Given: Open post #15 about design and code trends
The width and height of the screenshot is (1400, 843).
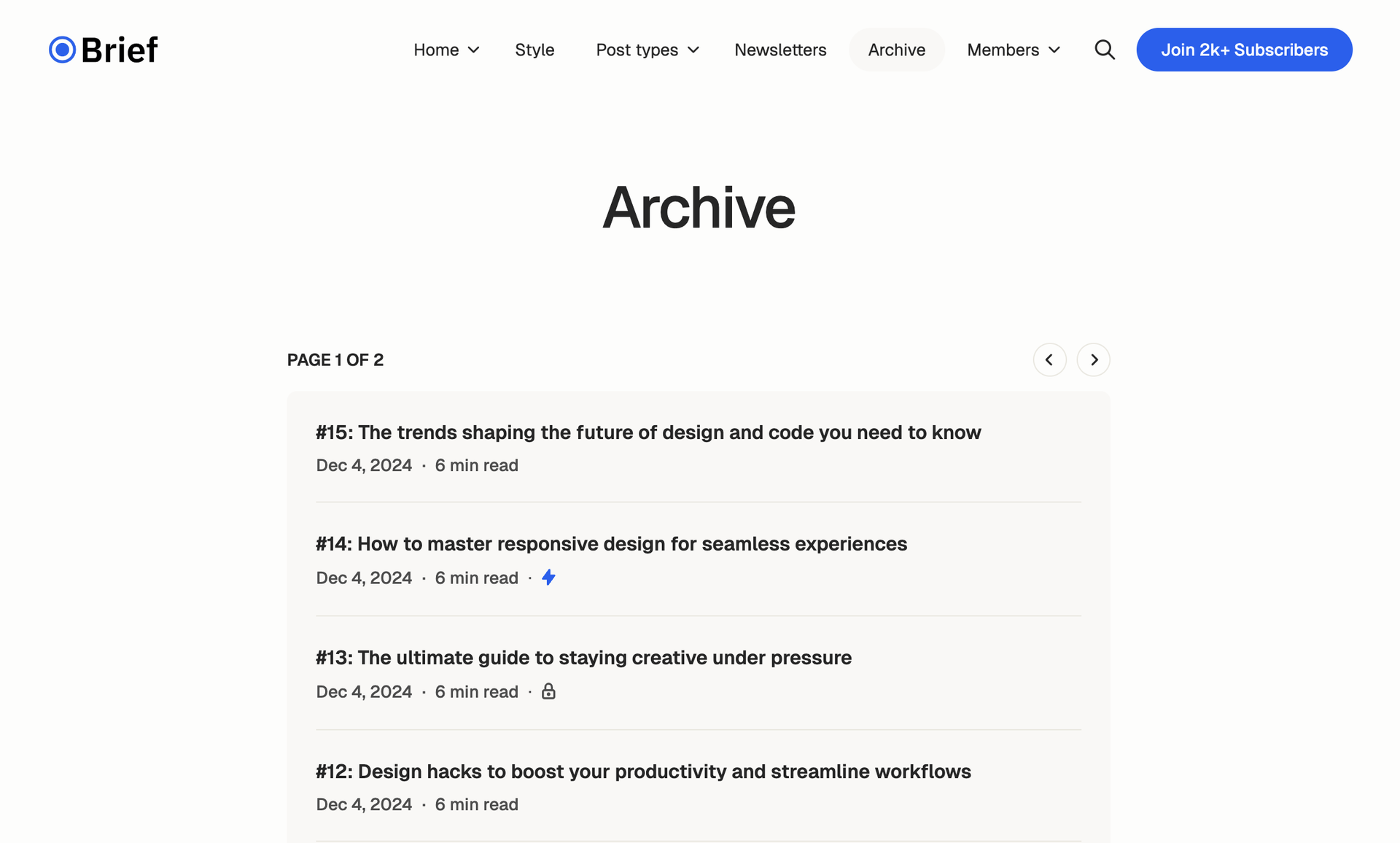Looking at the screenshot, I should [x=648, y=432].
